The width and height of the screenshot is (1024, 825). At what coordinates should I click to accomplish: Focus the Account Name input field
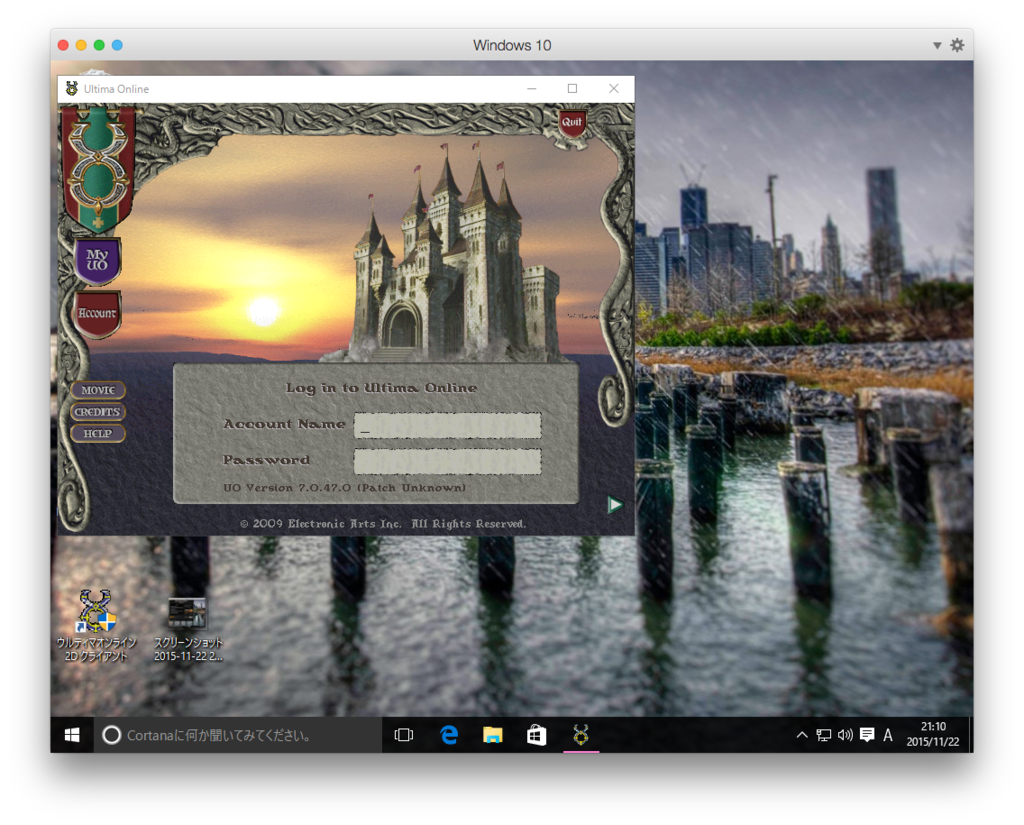447,425
